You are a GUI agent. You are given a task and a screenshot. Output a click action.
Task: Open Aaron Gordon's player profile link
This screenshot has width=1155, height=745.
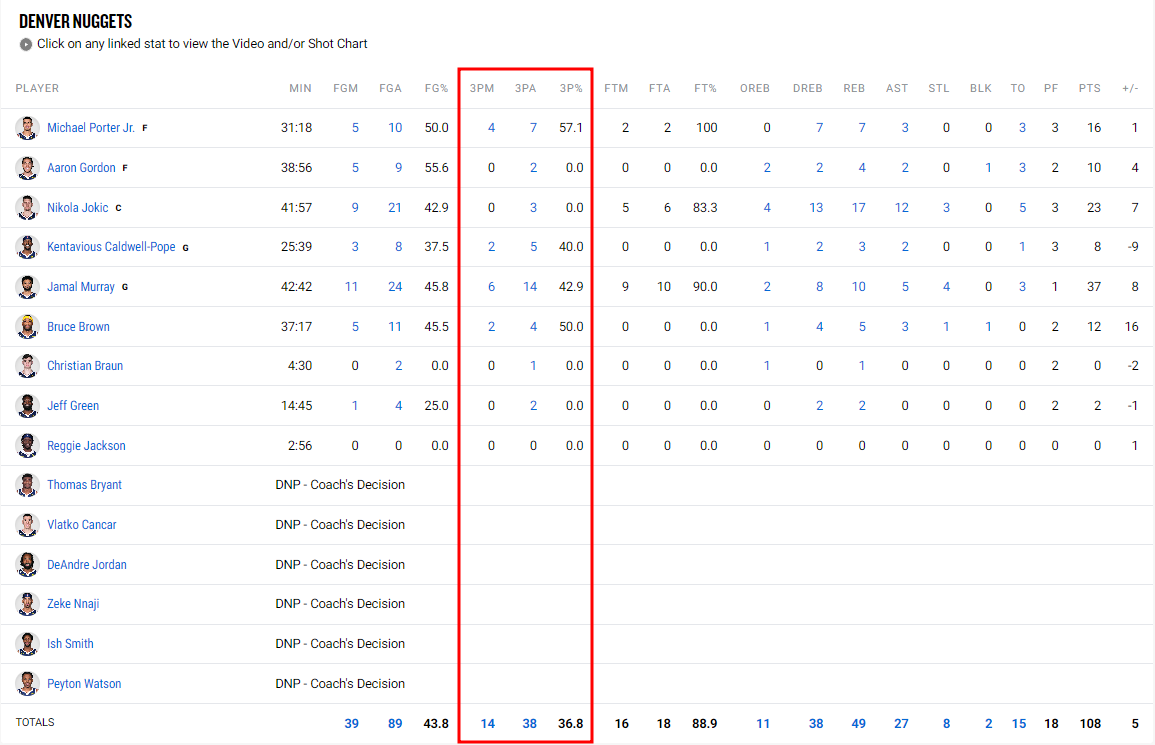coord(81,168)
